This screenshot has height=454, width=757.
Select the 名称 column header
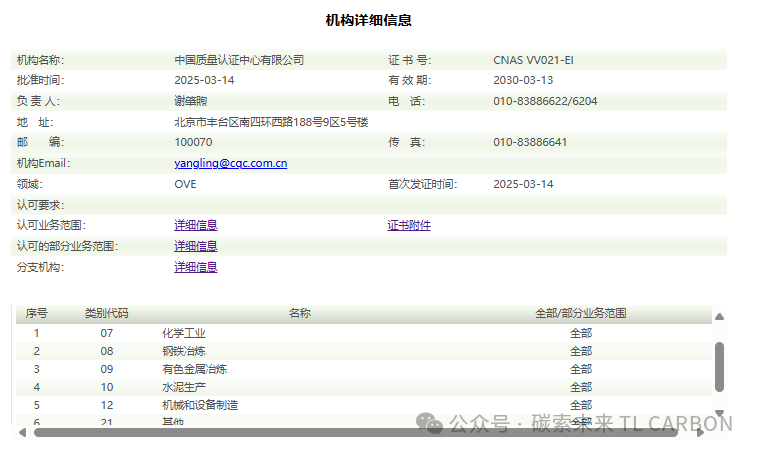point(299,313)
